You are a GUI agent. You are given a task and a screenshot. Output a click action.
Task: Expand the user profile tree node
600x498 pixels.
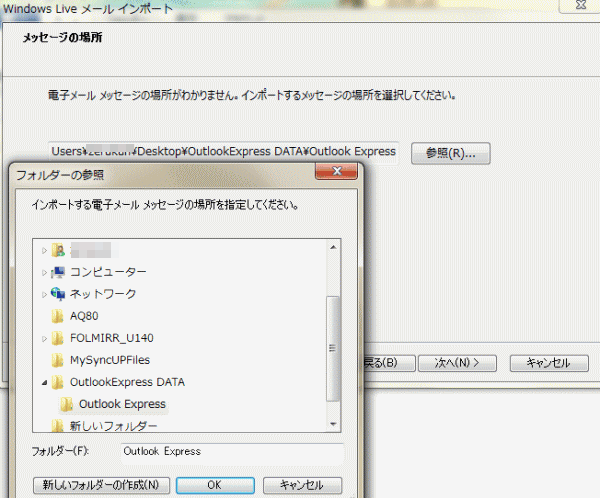tap(44, 251)
